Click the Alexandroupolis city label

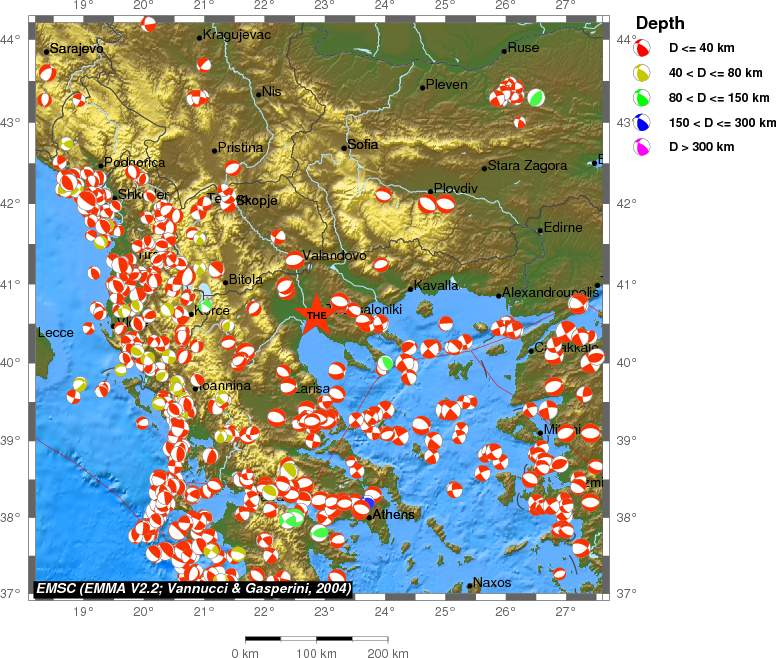coord(550,292)
